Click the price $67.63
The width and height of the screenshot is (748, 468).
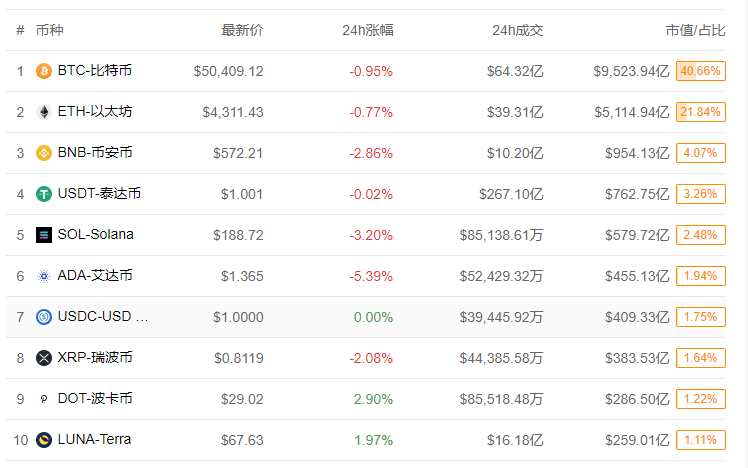point(242,440)
